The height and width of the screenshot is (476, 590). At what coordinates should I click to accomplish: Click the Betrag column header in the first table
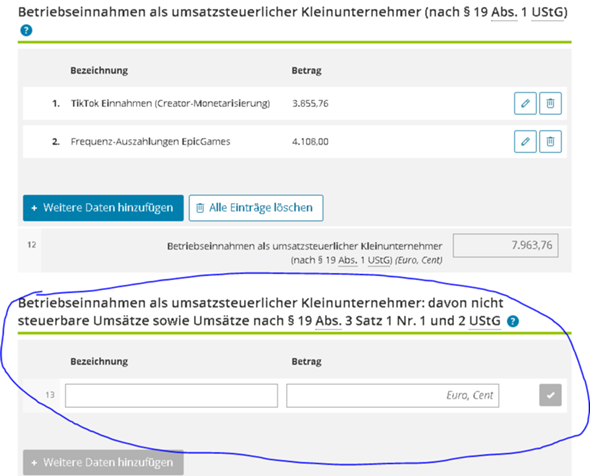pos(307,70)
